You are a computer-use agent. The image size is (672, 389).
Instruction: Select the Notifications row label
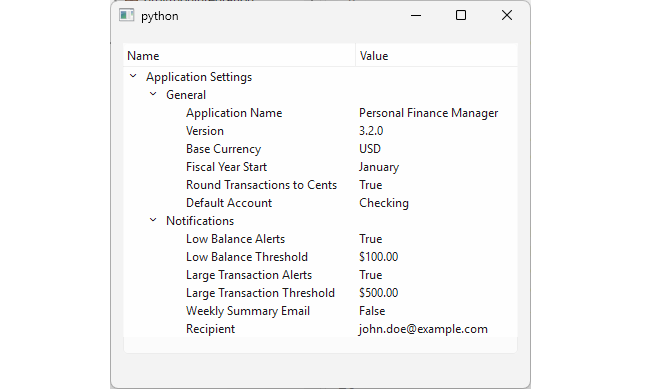pos(200,221)
